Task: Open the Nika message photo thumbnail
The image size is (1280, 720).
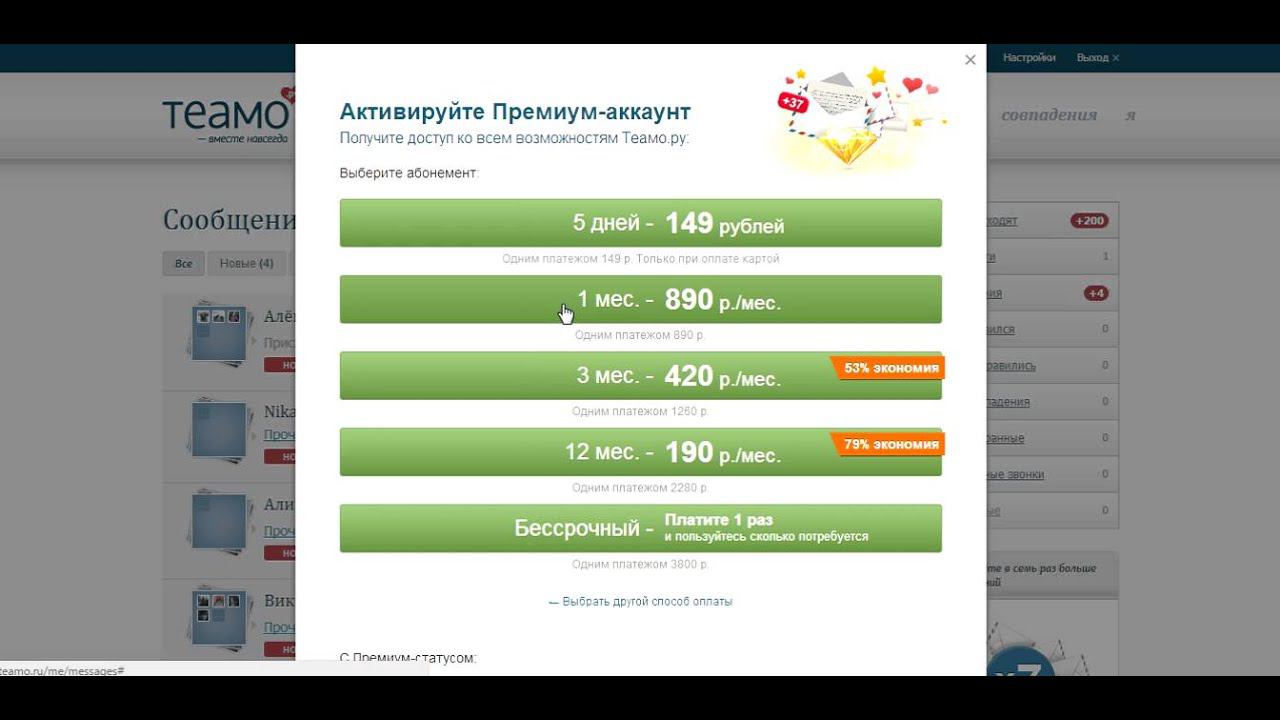Action: coord(218,430)
